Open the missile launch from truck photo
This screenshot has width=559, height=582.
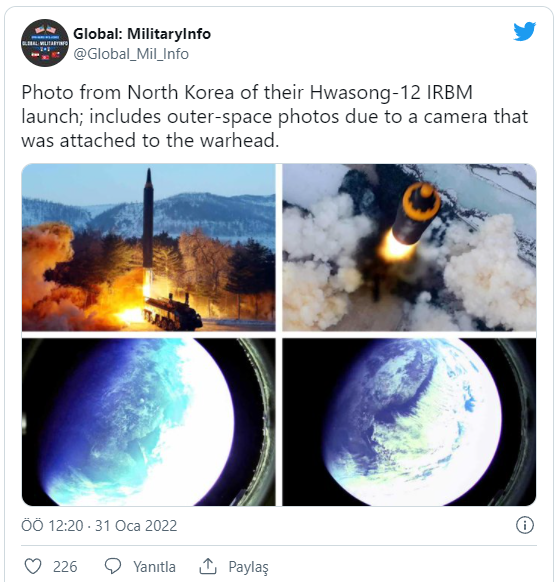point(148,247)
